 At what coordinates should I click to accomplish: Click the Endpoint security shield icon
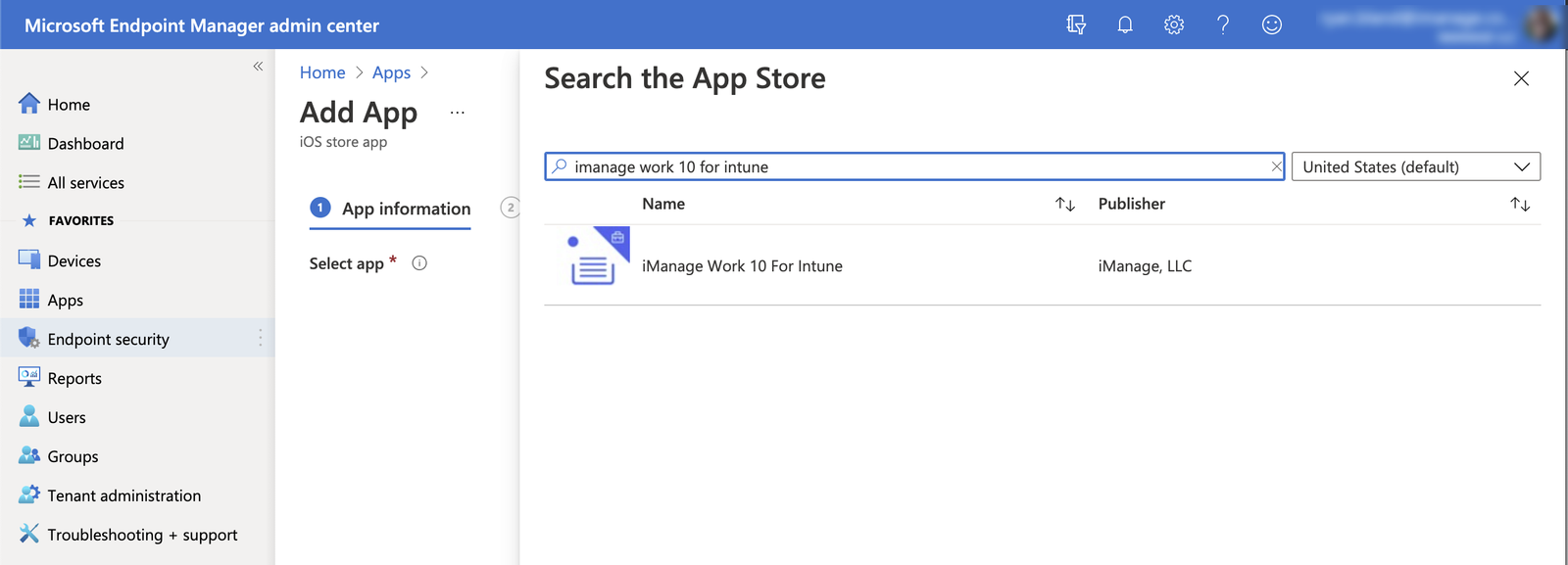click(29, 339)
